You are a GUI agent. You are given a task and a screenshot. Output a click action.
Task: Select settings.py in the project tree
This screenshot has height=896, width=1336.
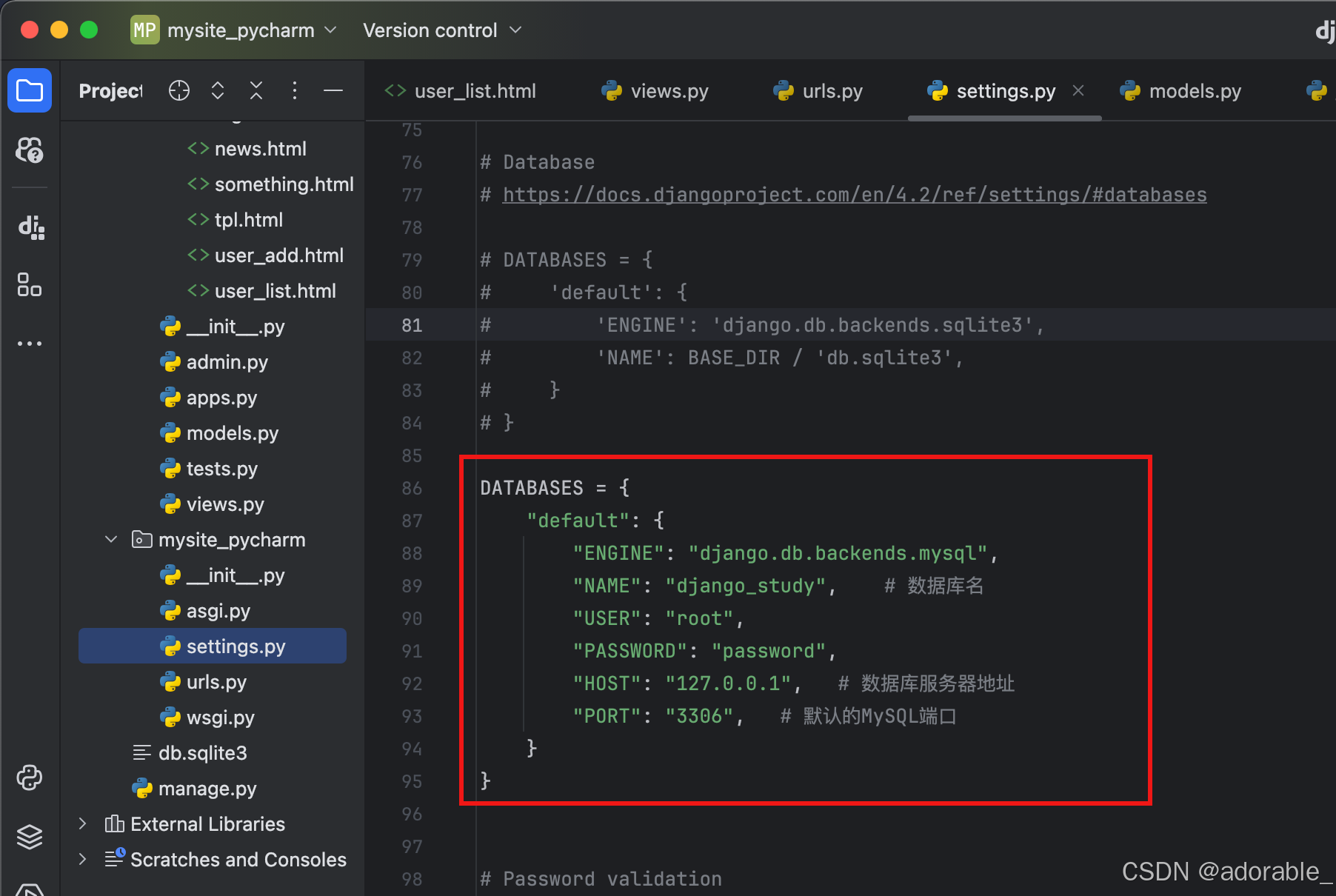tap(213, 646)
